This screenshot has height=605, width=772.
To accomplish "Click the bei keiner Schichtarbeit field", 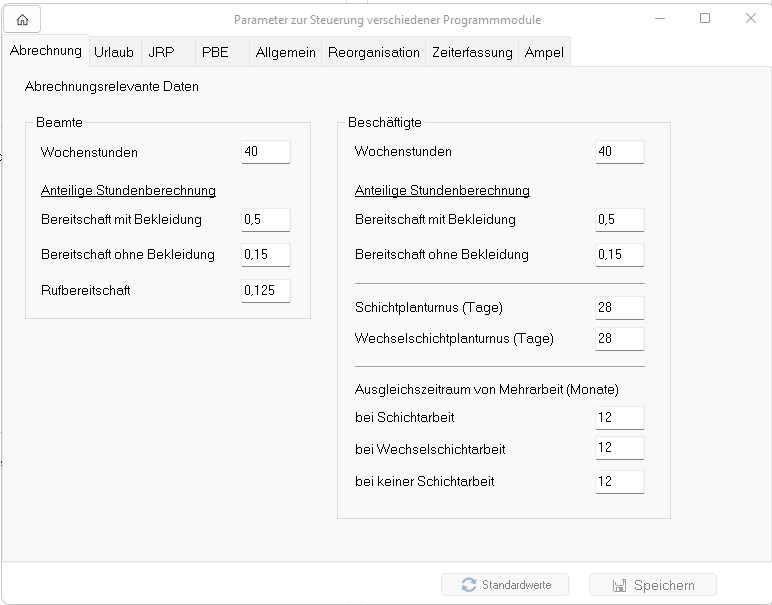I will pyautogui.click(x=620, y=481).
